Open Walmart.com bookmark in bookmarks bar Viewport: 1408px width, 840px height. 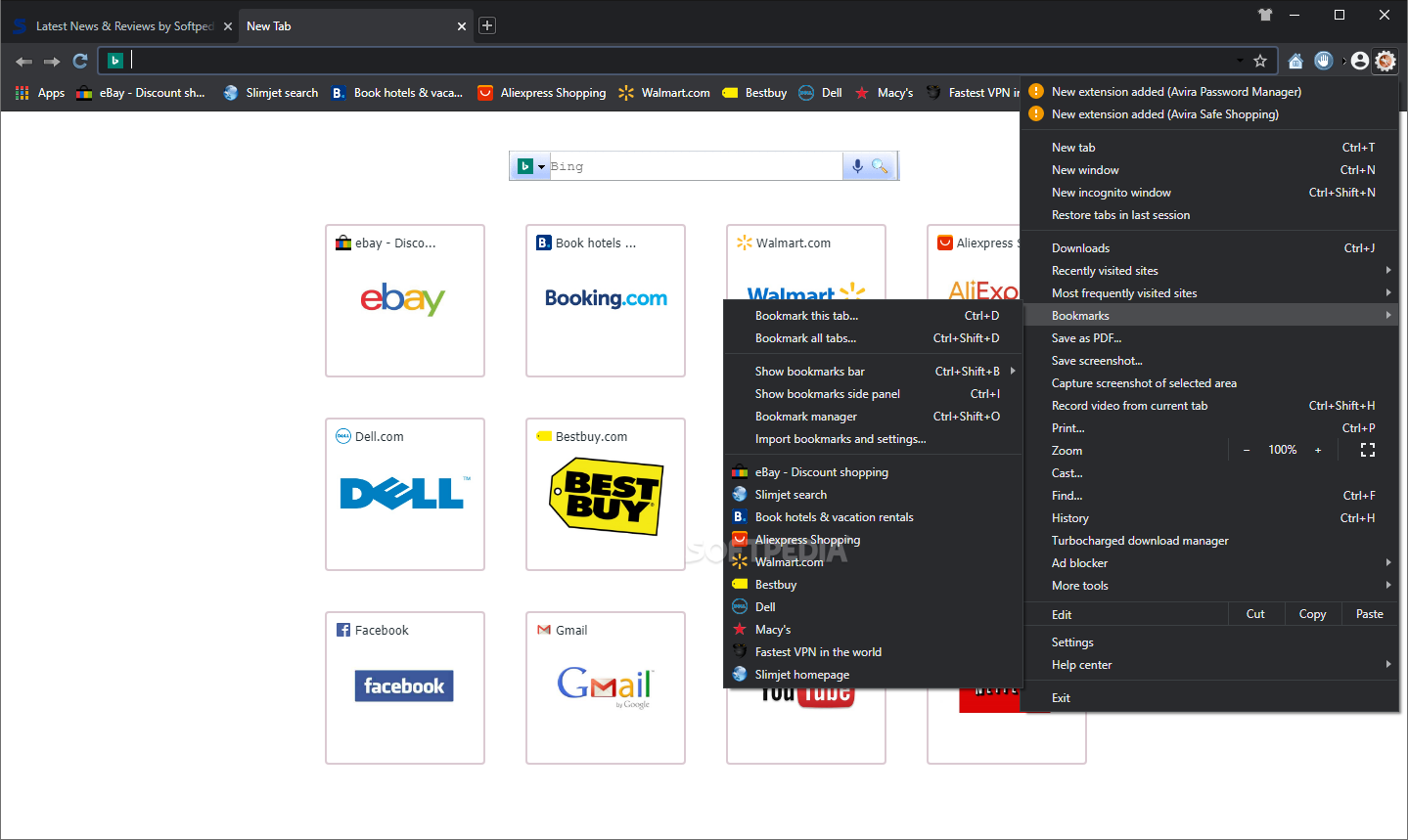point(664,93)
